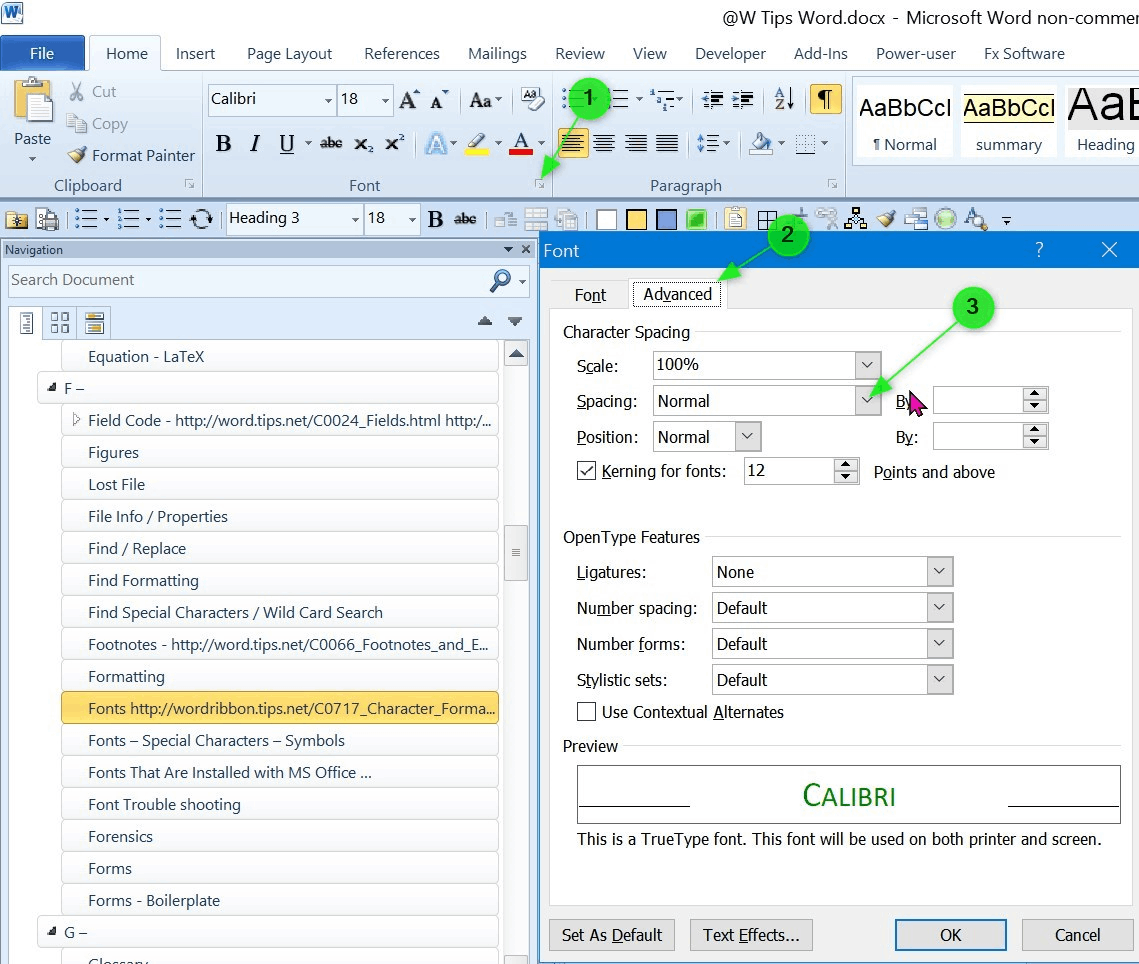This screenshot has width=1139, height=964.
Task: Show search results view in Navigation
Action: pos(94,323)
